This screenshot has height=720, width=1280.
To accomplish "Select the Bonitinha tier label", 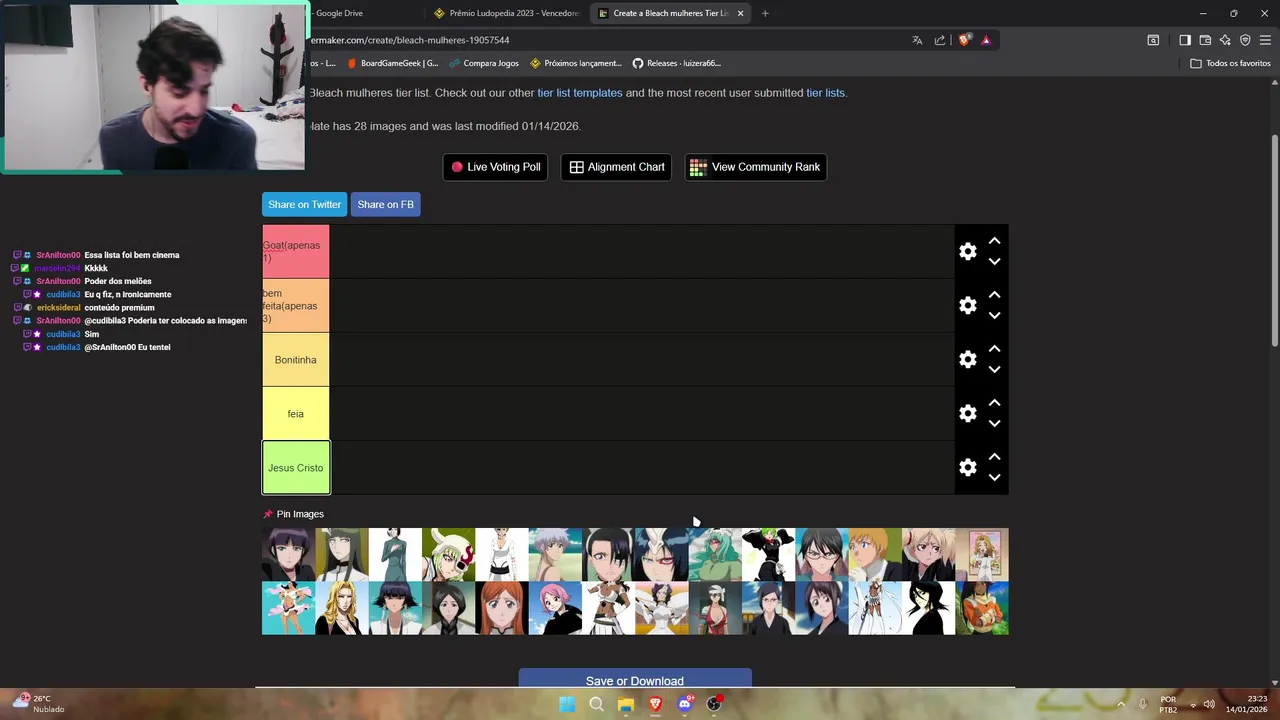I will (295, 360).
